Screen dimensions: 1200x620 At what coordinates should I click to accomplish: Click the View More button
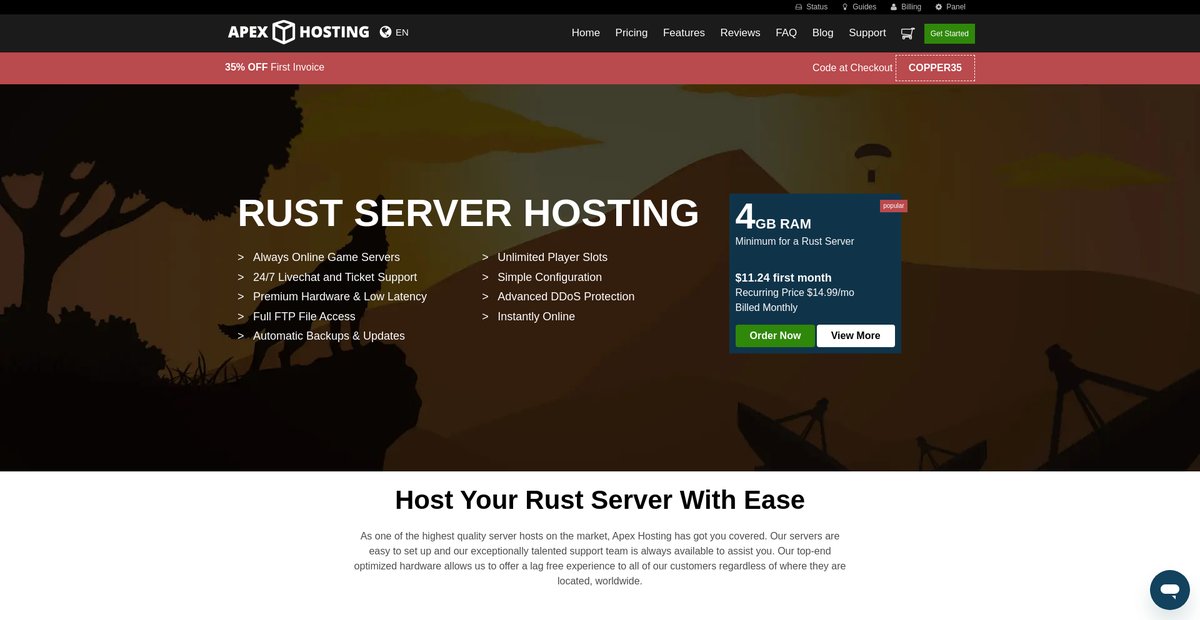point(856,336)
